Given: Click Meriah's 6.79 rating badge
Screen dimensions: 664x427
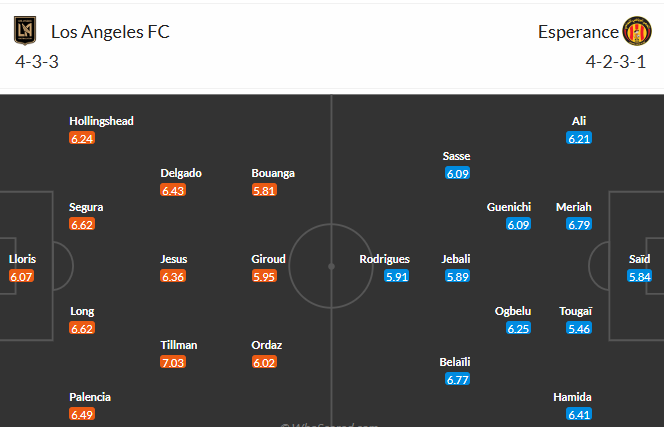Looking at the screenshot, I should (x=578, y=225).
